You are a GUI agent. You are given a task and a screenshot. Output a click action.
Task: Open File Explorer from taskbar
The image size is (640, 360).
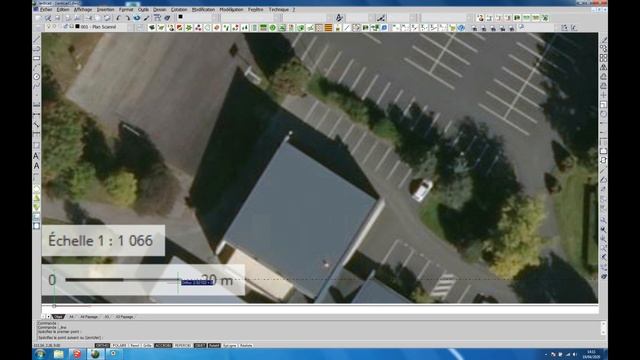pos(59,354)
